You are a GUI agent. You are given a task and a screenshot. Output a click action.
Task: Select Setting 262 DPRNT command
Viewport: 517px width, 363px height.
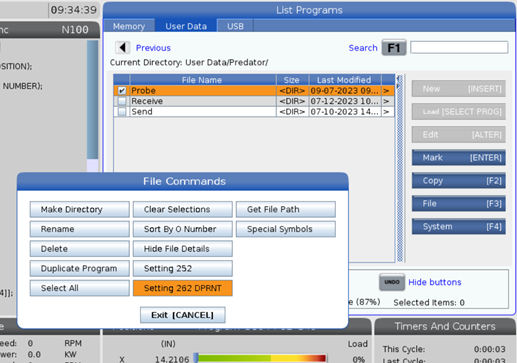click(183, 288)
